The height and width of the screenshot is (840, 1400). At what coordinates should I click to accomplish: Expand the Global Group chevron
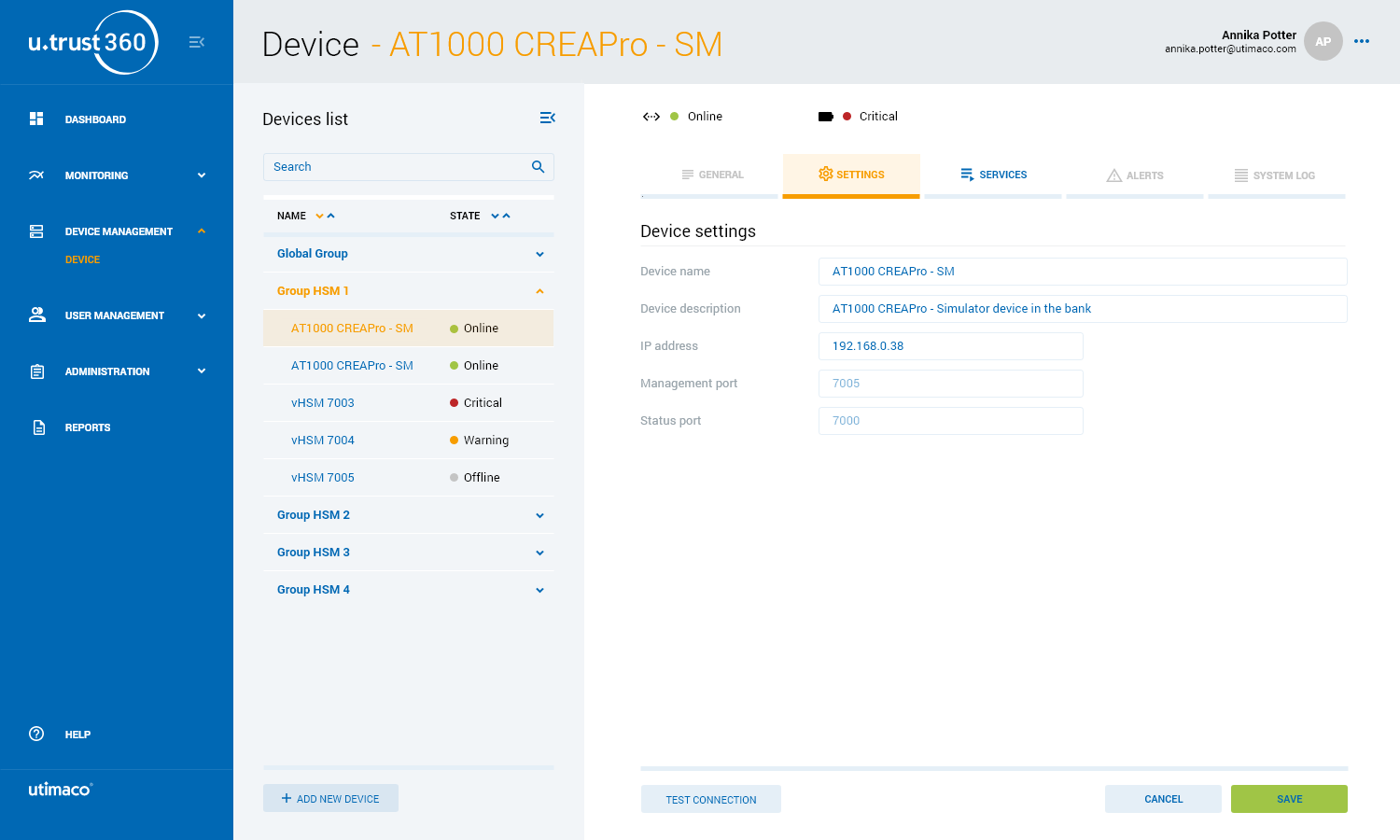539,254
